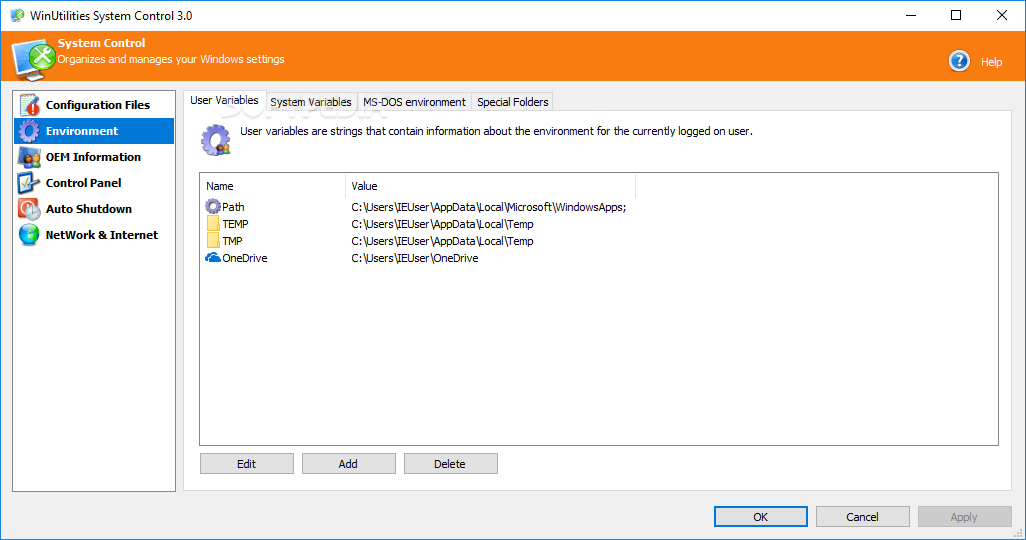Open the MS-DOS environment tab
The image size is (1026, 540).
click(414, 102)
